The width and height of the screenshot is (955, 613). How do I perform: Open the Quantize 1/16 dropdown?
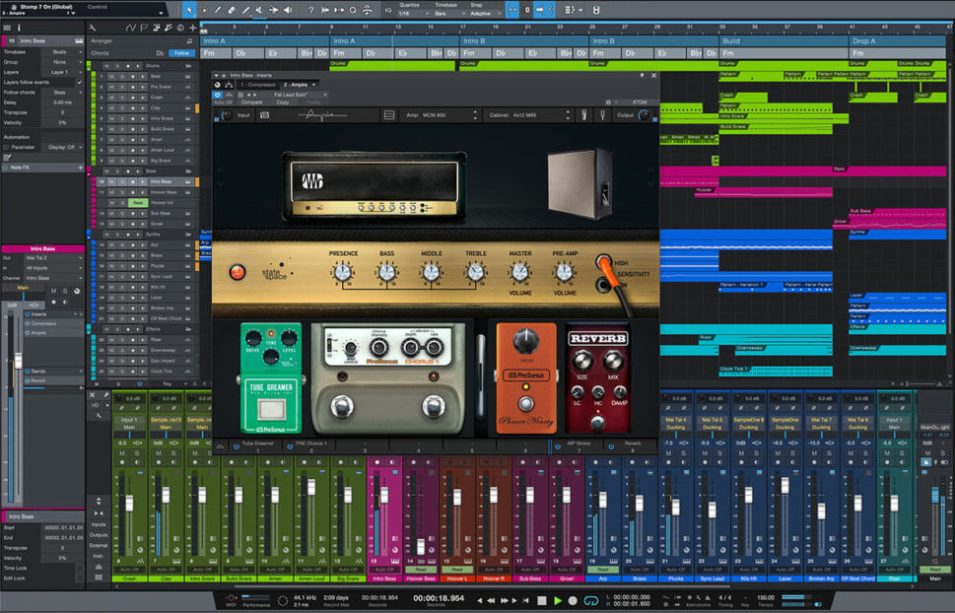[414, 13]
